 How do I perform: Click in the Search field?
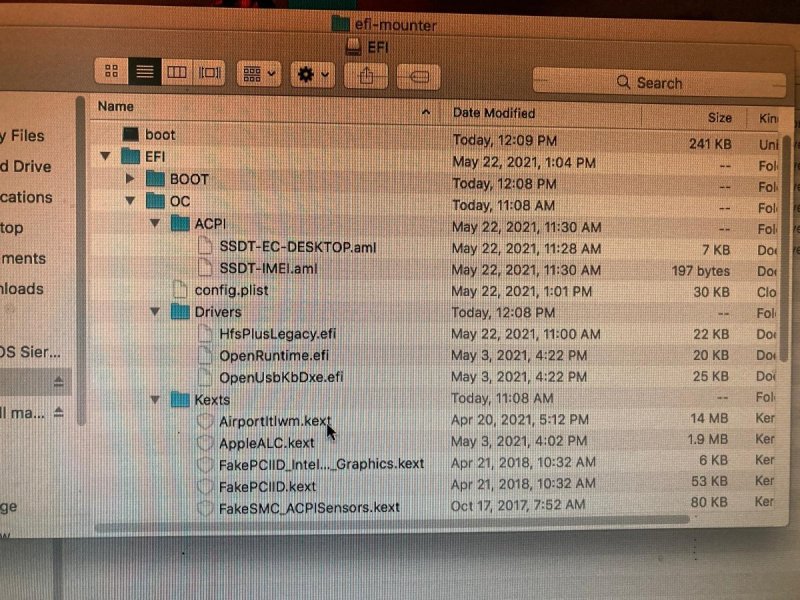659,82
